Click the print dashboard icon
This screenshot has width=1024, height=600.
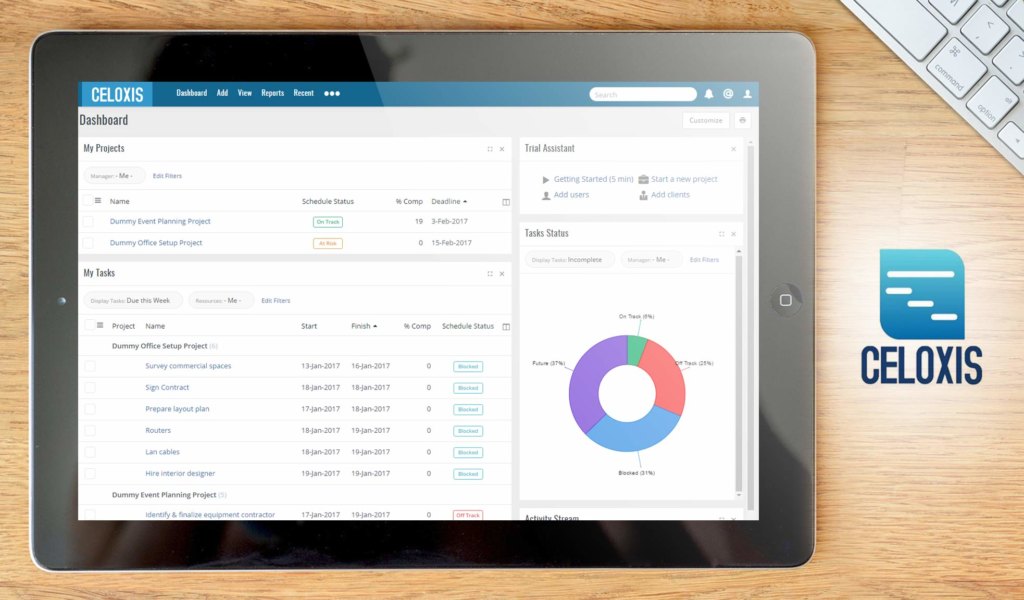coord(742,120)
